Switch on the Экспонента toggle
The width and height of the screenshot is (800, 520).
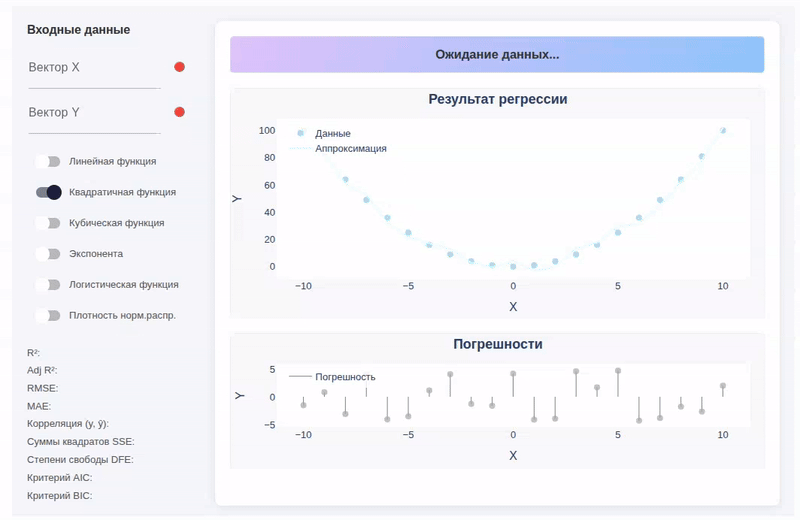click(48, 254)
